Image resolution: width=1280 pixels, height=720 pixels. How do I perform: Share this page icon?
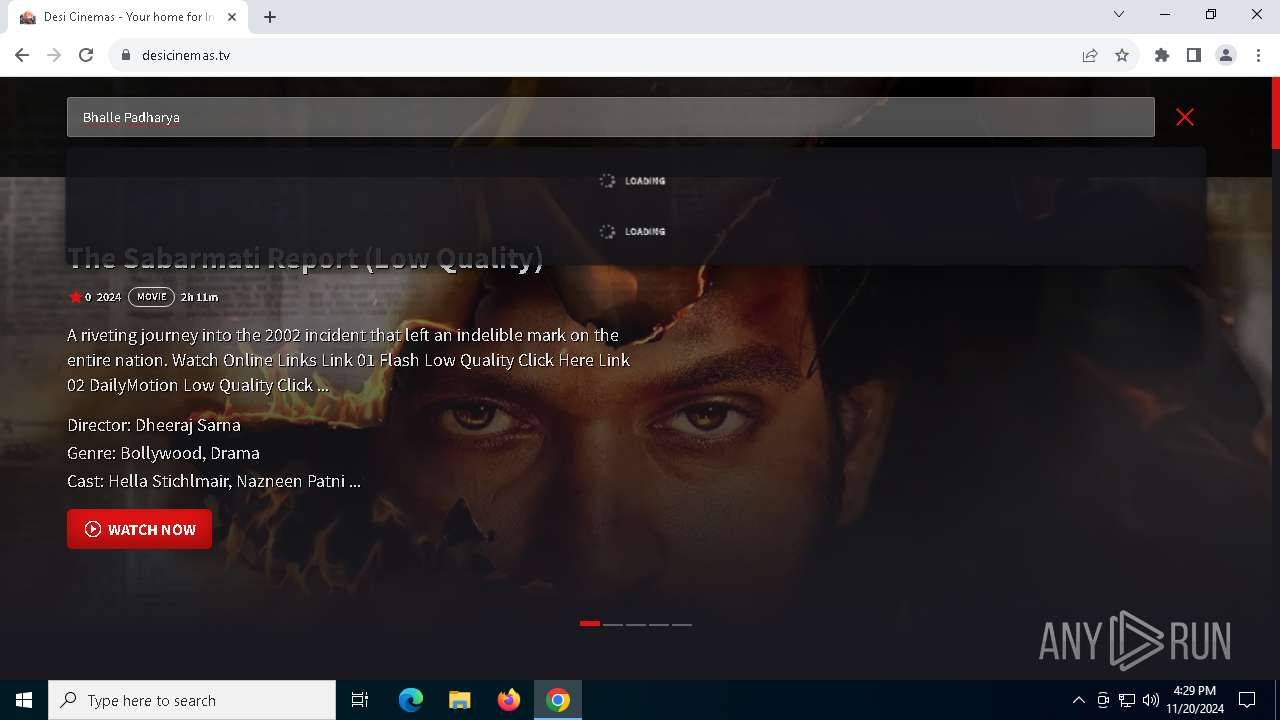point(1090,55)
